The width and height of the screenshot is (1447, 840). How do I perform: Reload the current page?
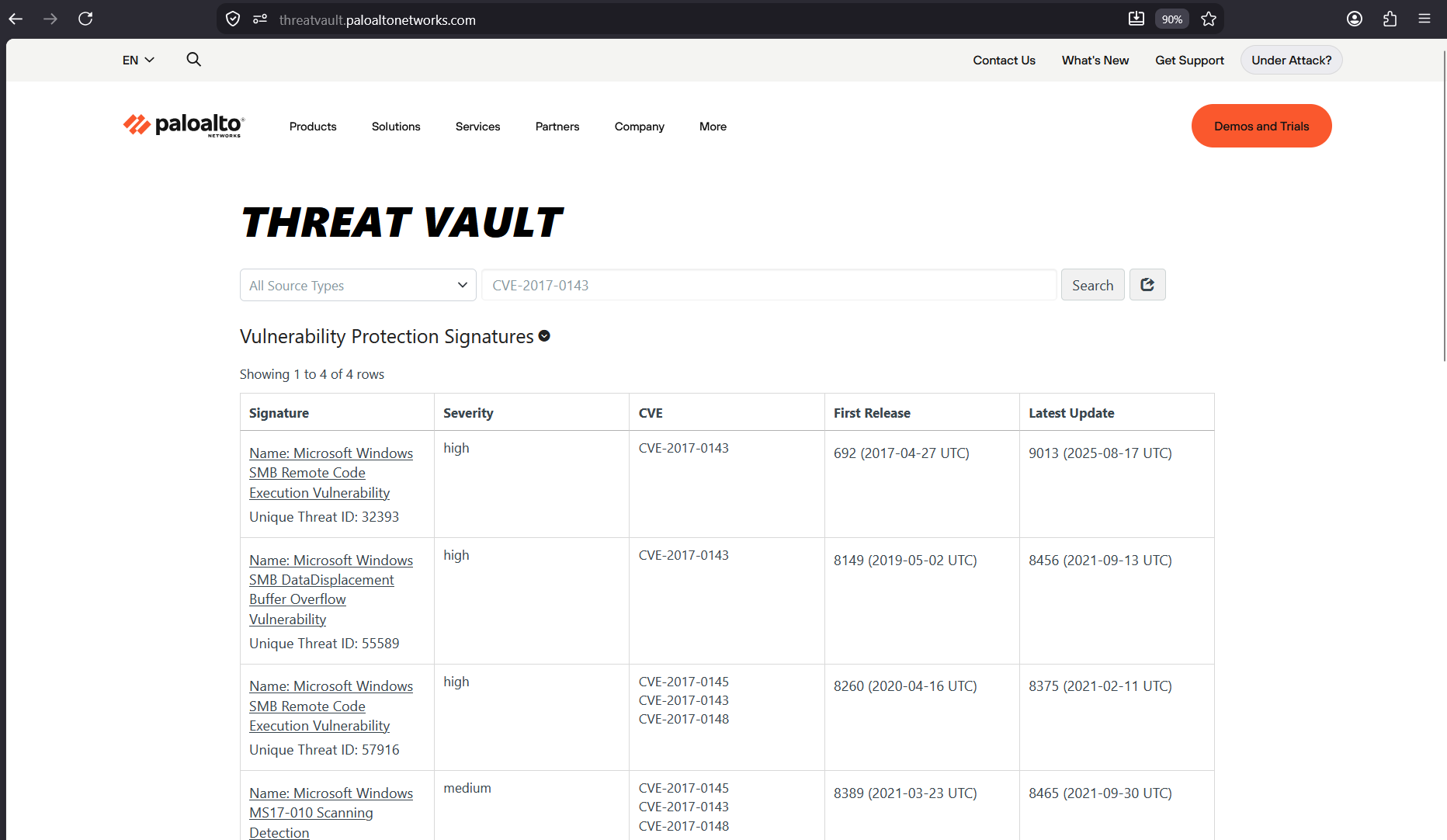coord(85,19)
